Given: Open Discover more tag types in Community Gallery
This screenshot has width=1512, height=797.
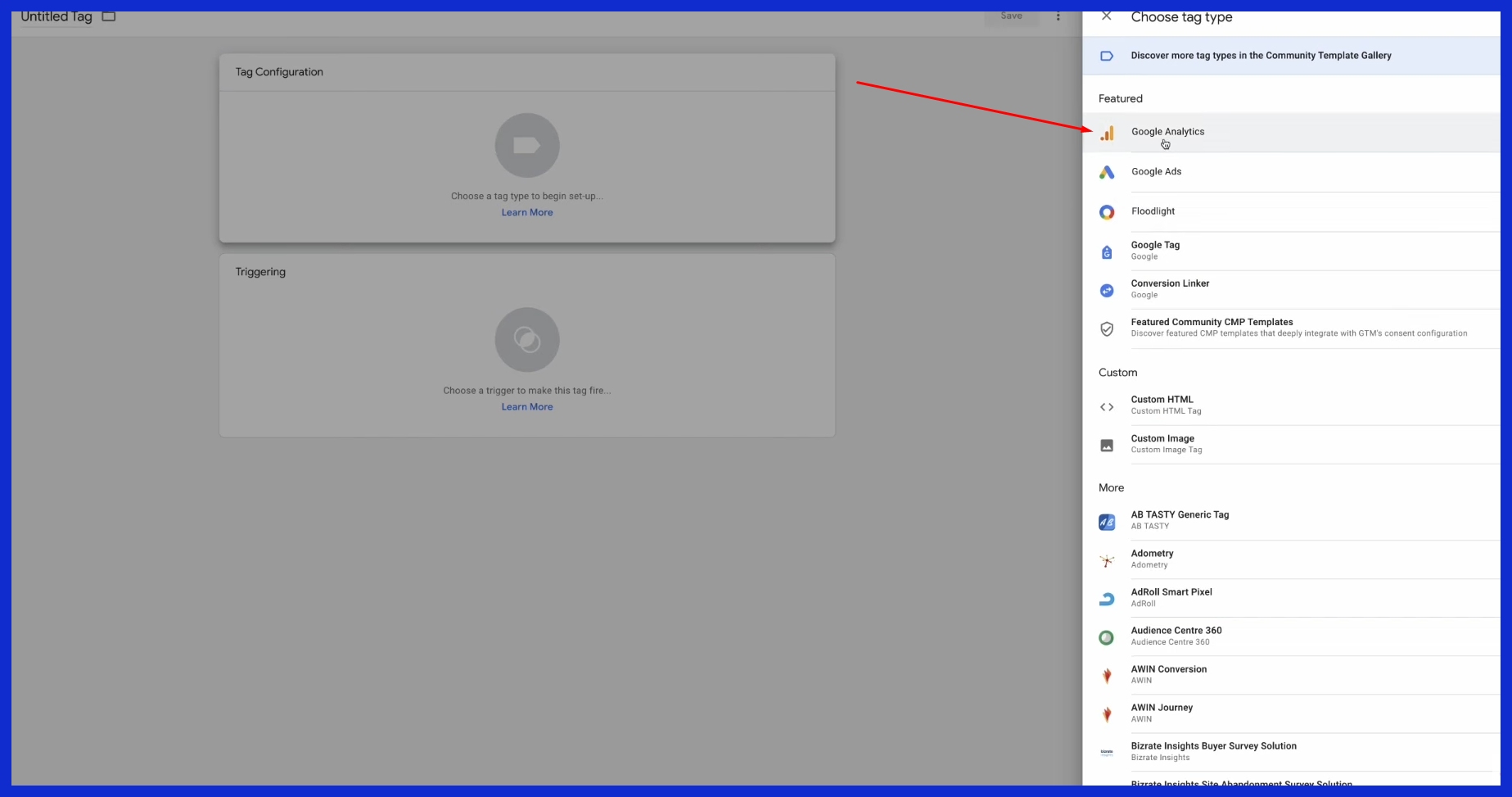Looking at the screenshot, I should click(1291, 56).
